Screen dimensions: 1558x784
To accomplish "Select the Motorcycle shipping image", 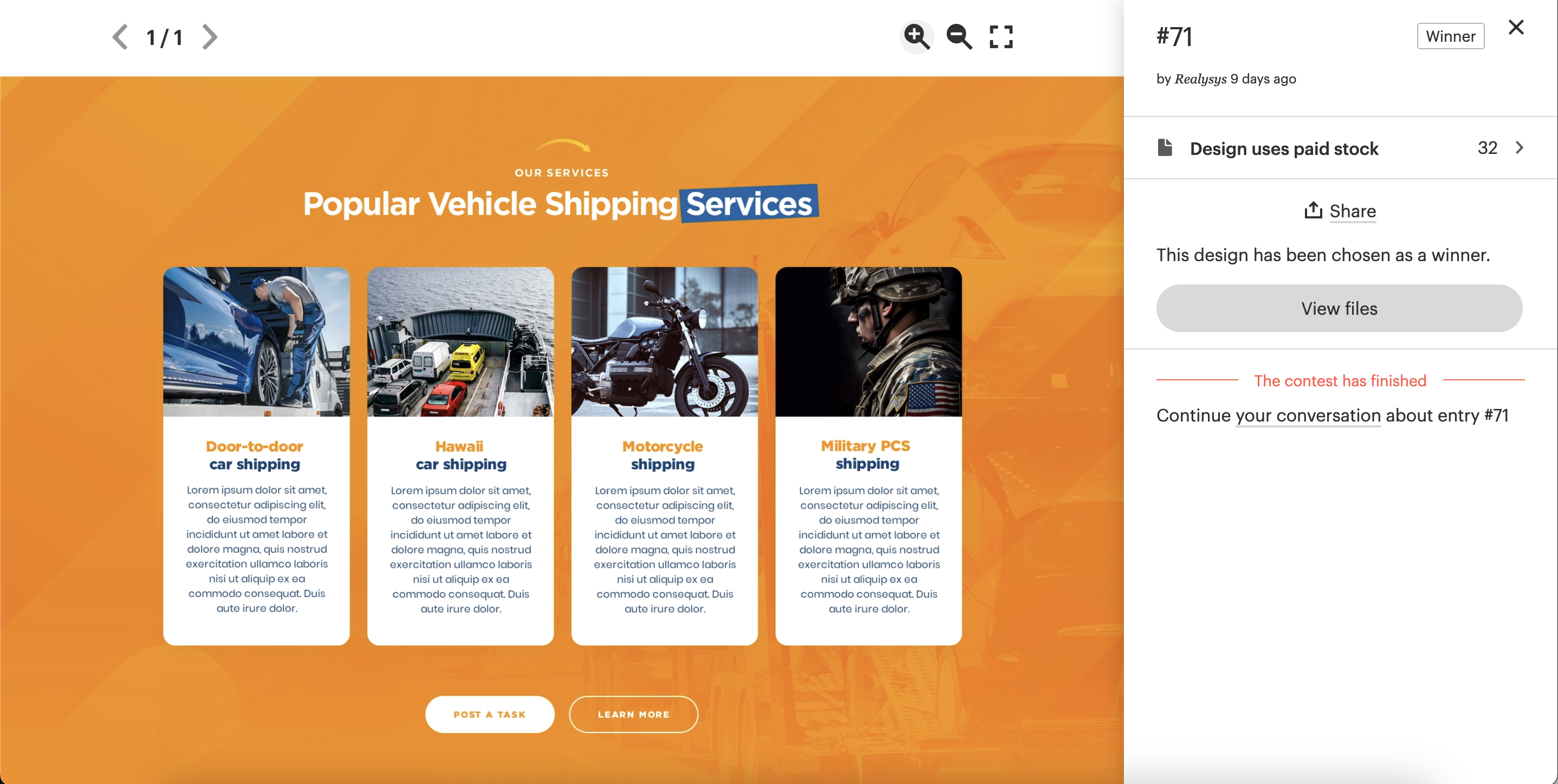I will (664, 342).
